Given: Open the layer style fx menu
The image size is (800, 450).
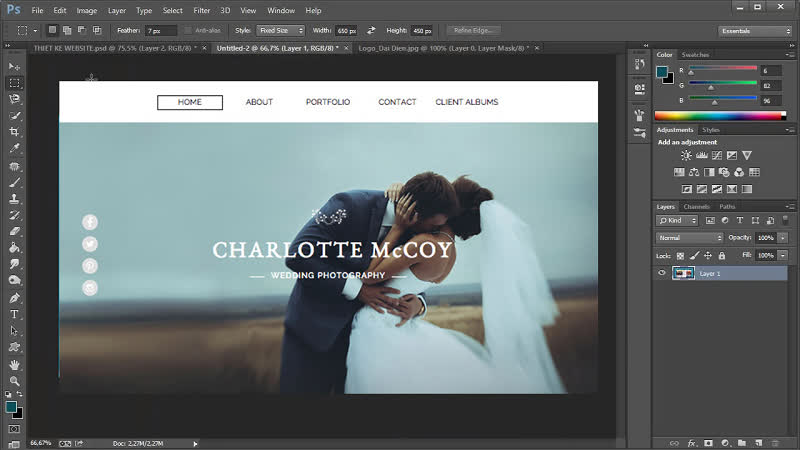Looking at the screenshot, I should [x=691, y=443].
